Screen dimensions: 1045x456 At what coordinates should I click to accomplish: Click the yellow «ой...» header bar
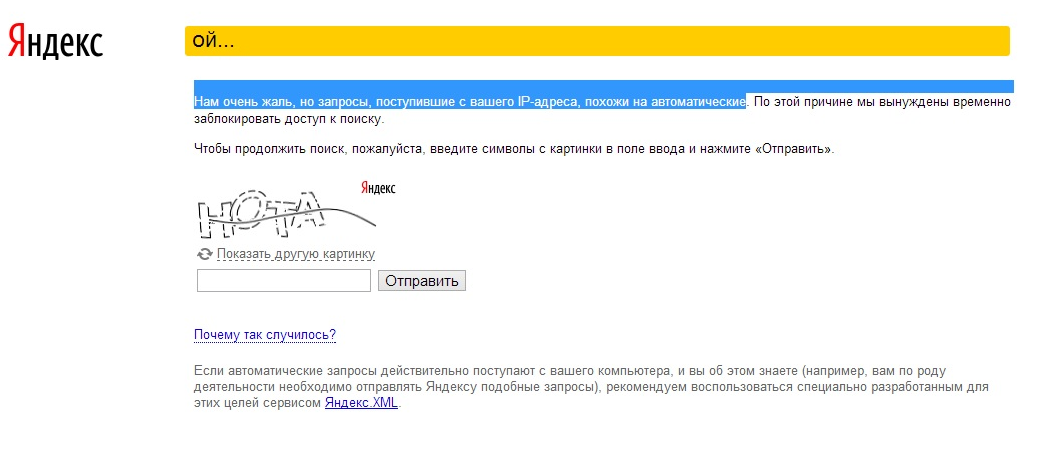click(597, 41)
